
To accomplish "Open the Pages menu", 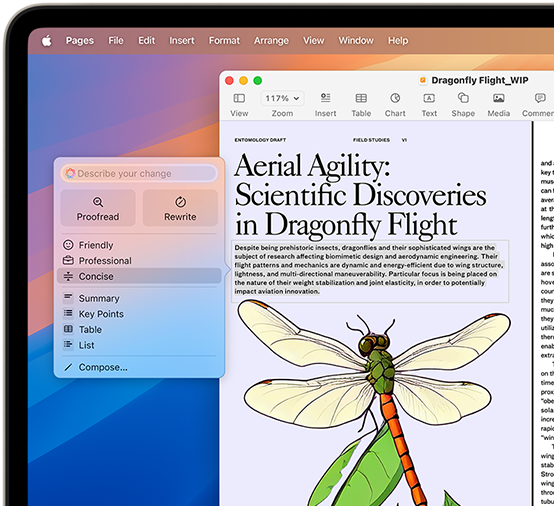I will [80, 41].
